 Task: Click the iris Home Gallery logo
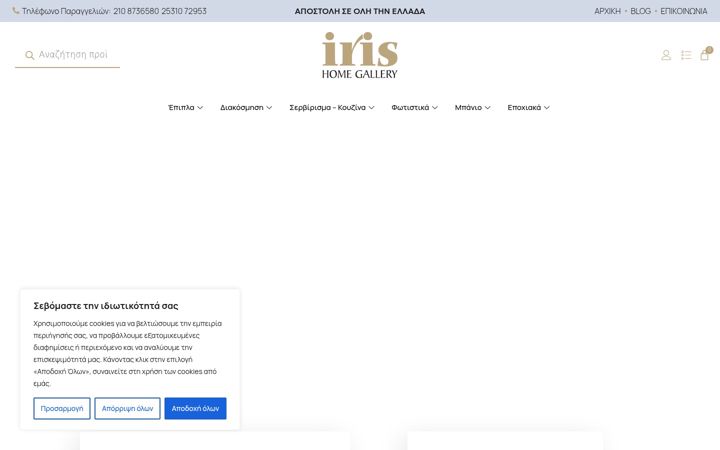[x=360, y=55]
